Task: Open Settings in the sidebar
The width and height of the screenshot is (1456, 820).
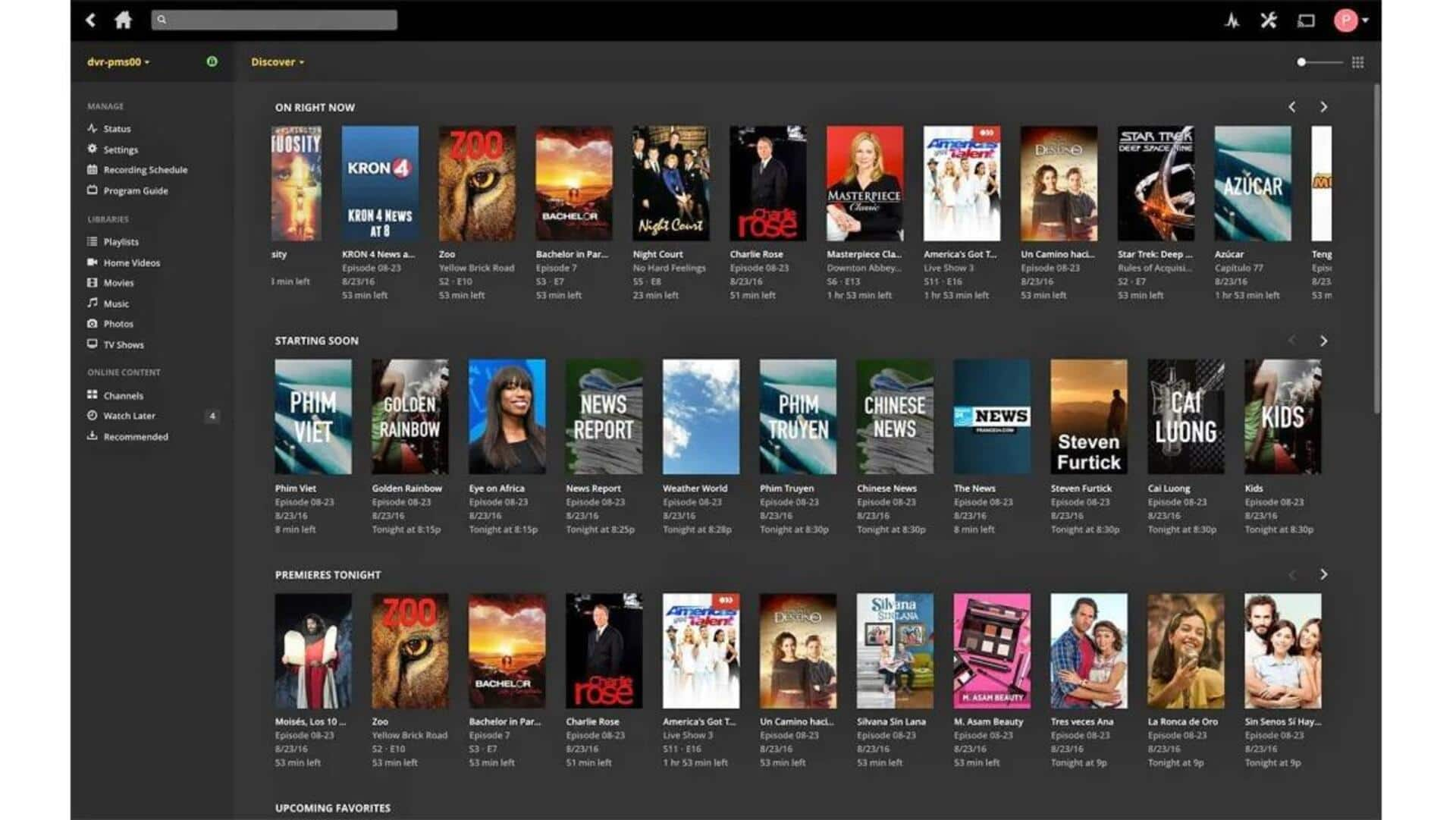Action: [x=113, y=149]
